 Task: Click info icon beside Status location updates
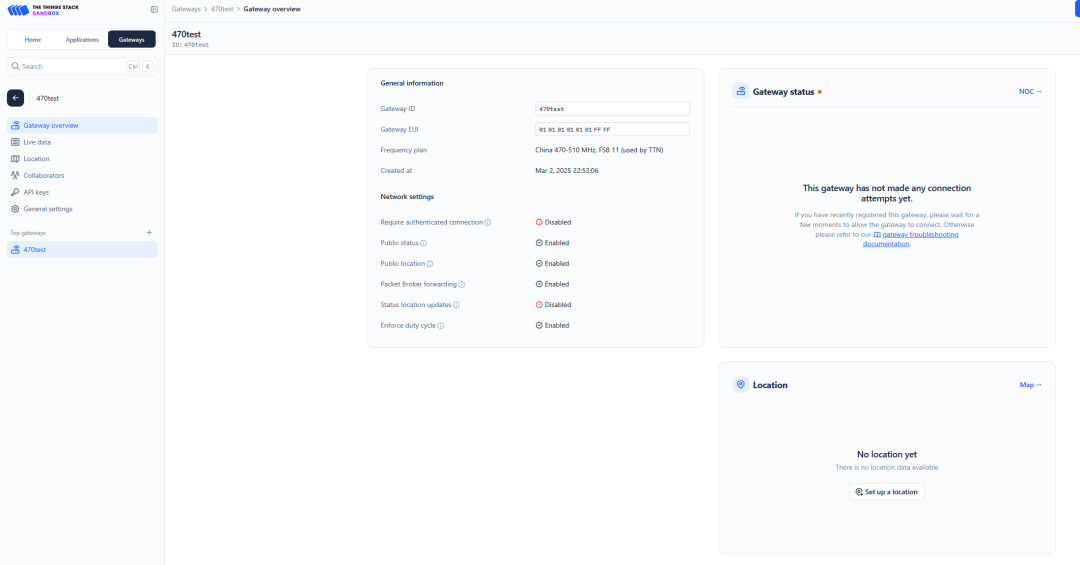point(456,305)
